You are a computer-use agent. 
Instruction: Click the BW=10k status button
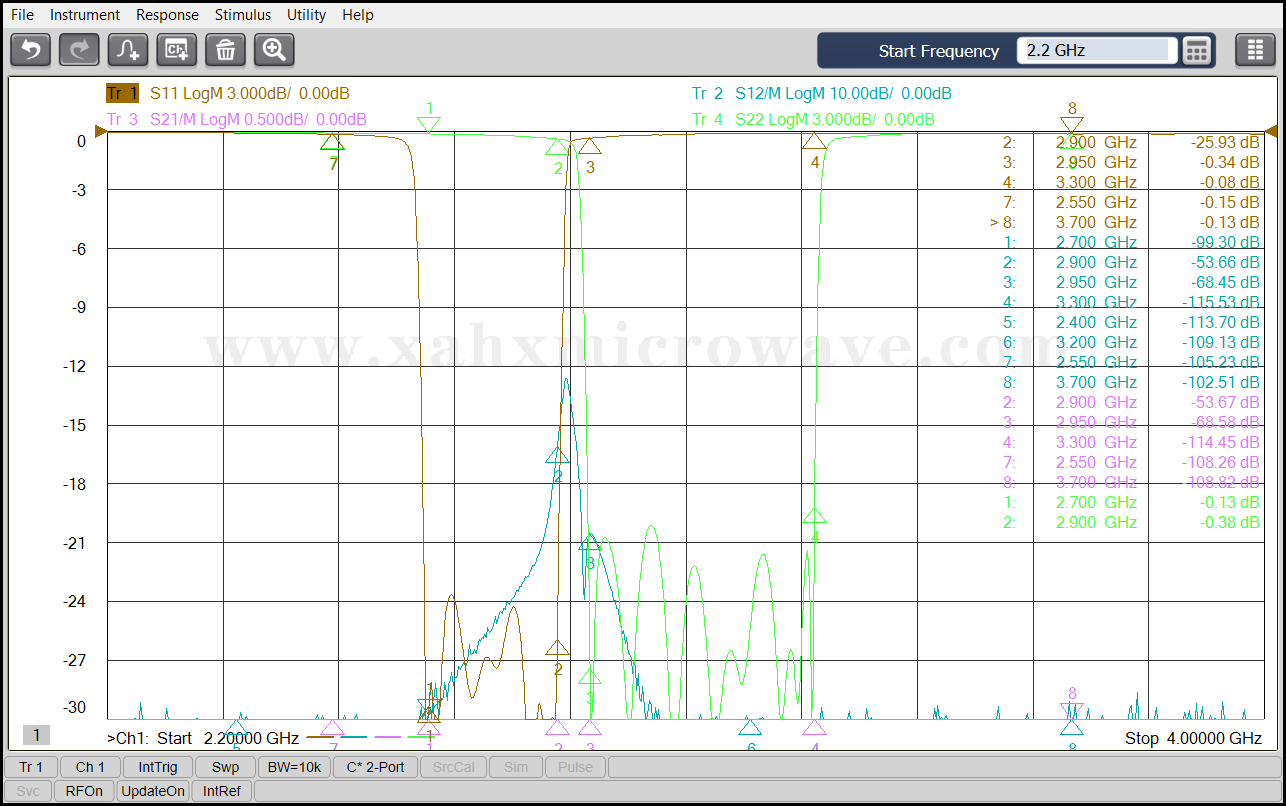point(294,767)
